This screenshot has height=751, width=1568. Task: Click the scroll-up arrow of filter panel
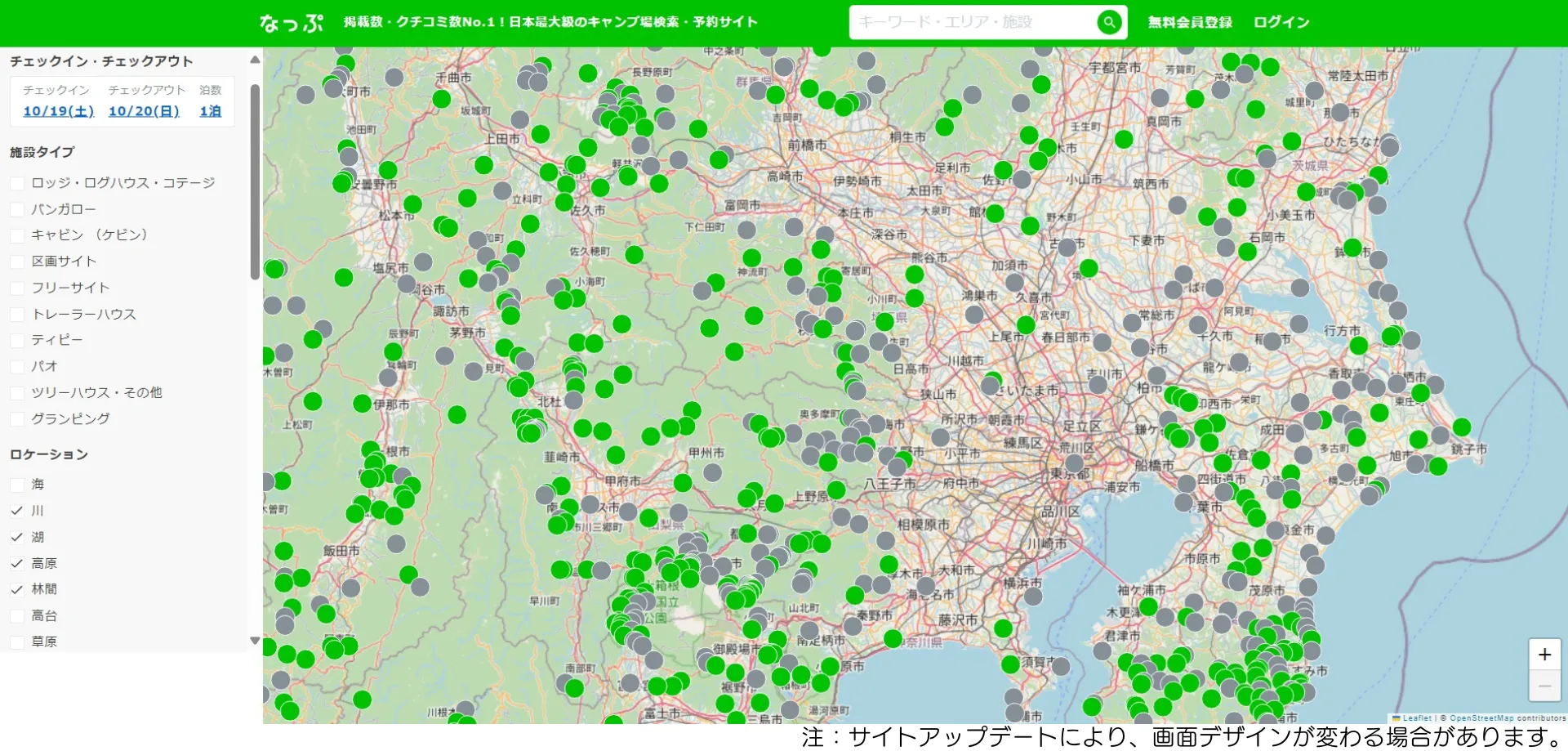click(x=255, y=60)
